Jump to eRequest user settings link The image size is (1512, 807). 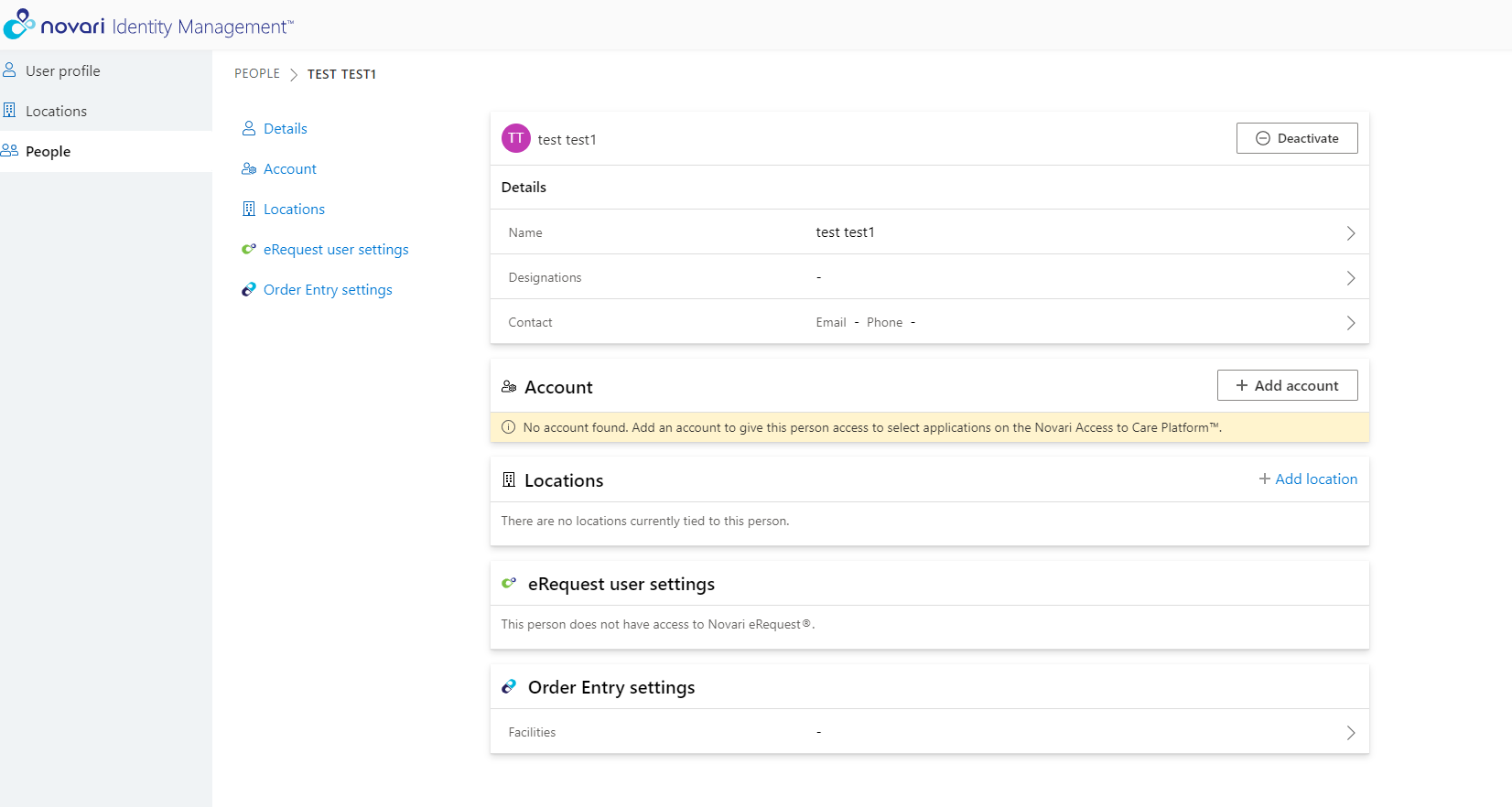pyautogui.click(x=336, y=250)
